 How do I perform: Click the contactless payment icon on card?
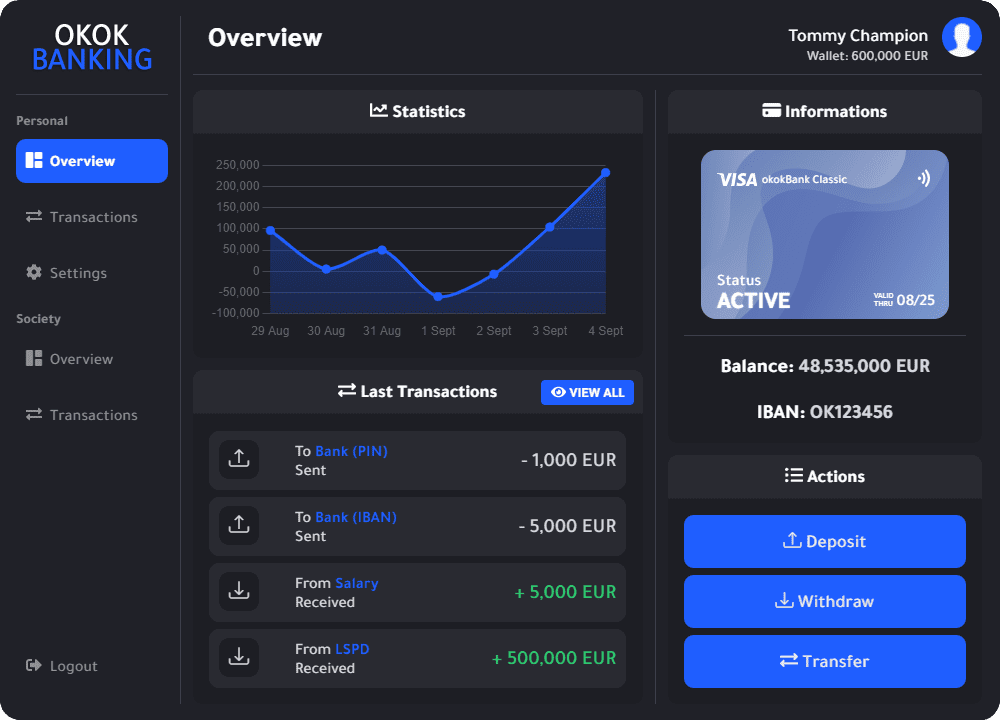click(923, 178)
